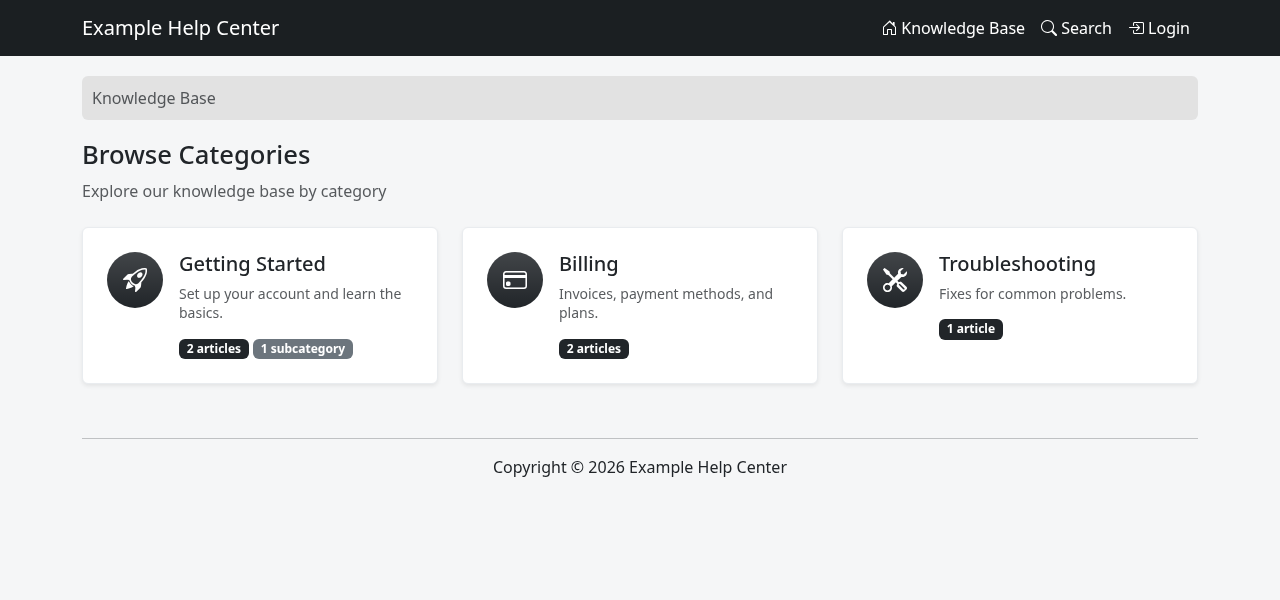The width and height of the screenshot is (1280, 600).
Task: Open the Getting Started category title
Action: tap(252, 264)
